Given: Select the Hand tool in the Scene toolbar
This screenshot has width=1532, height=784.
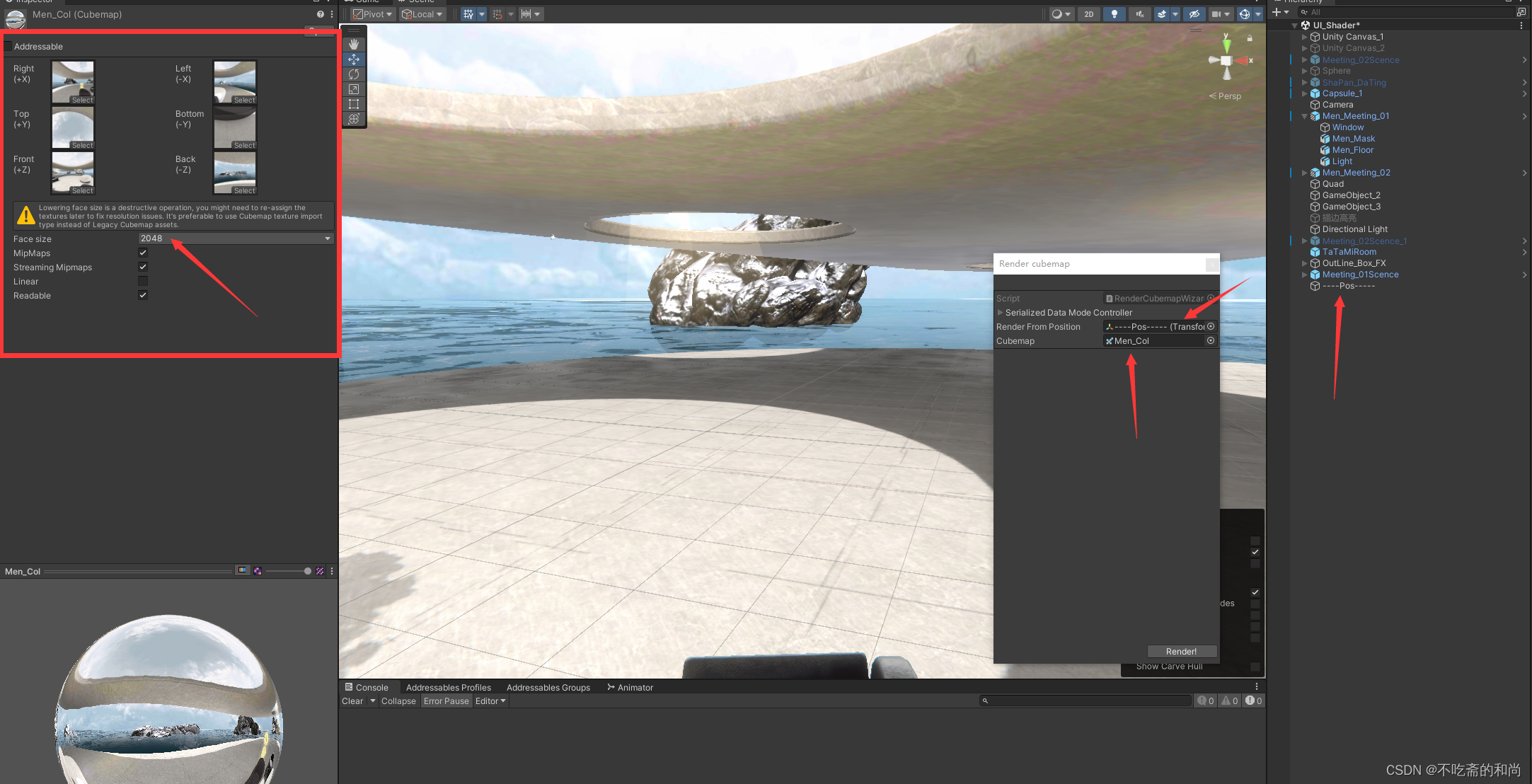Looking at the screenshot, I should click(x=354, y=44).
